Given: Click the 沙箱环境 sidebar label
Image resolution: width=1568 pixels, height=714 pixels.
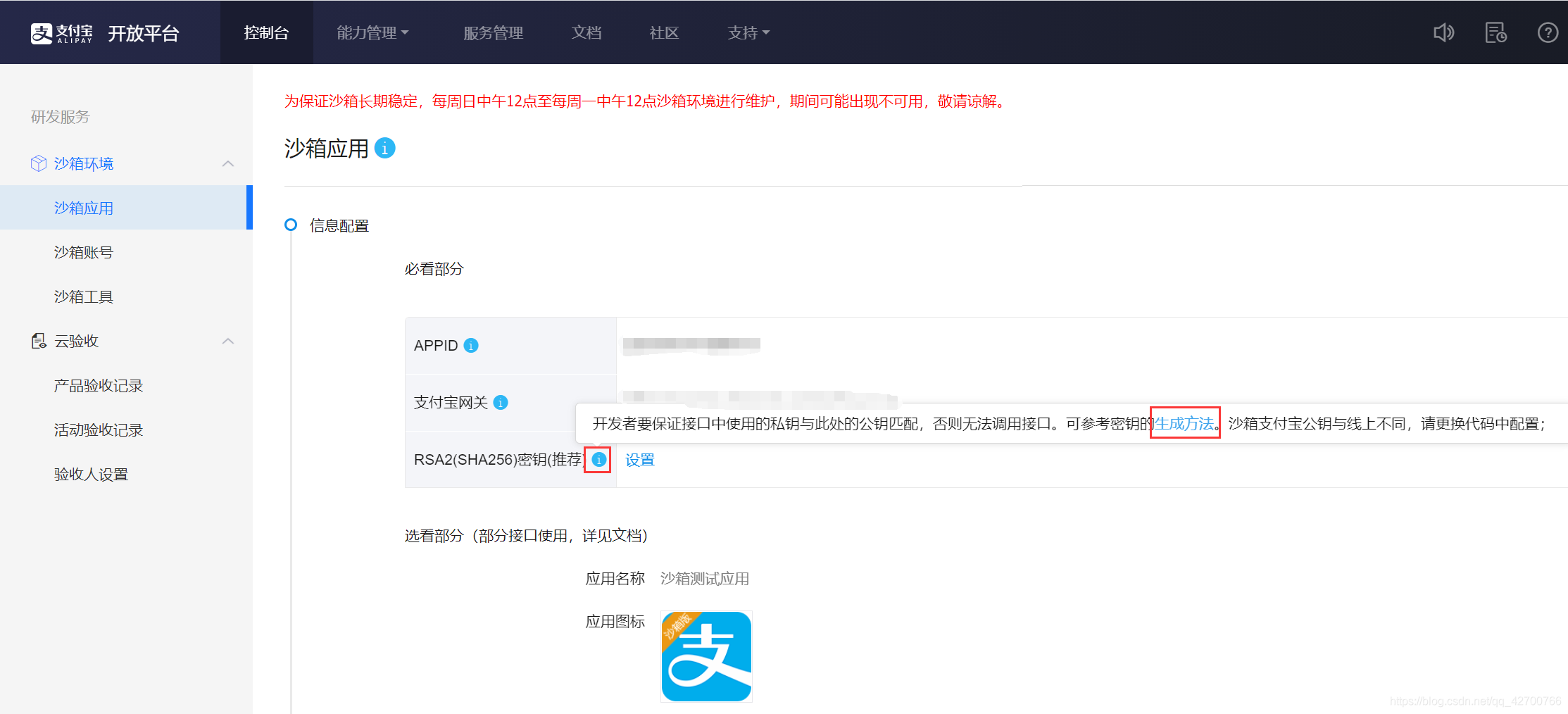Looking at the screenshot, I should 84,163.
